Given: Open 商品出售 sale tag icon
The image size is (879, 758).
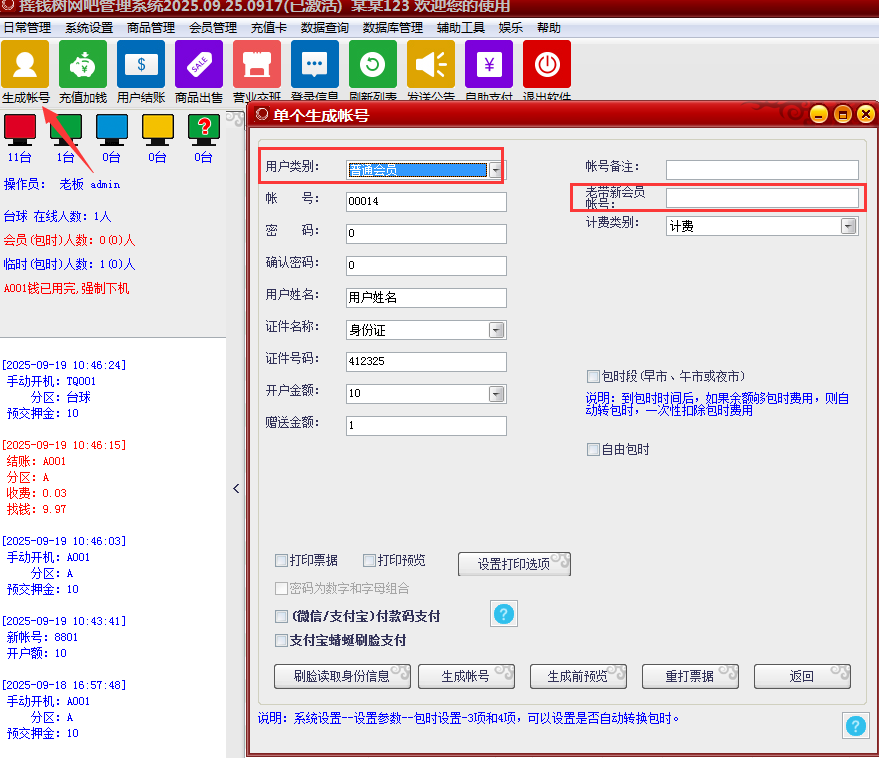Looking at the screenshot, I should coord(199,64).
